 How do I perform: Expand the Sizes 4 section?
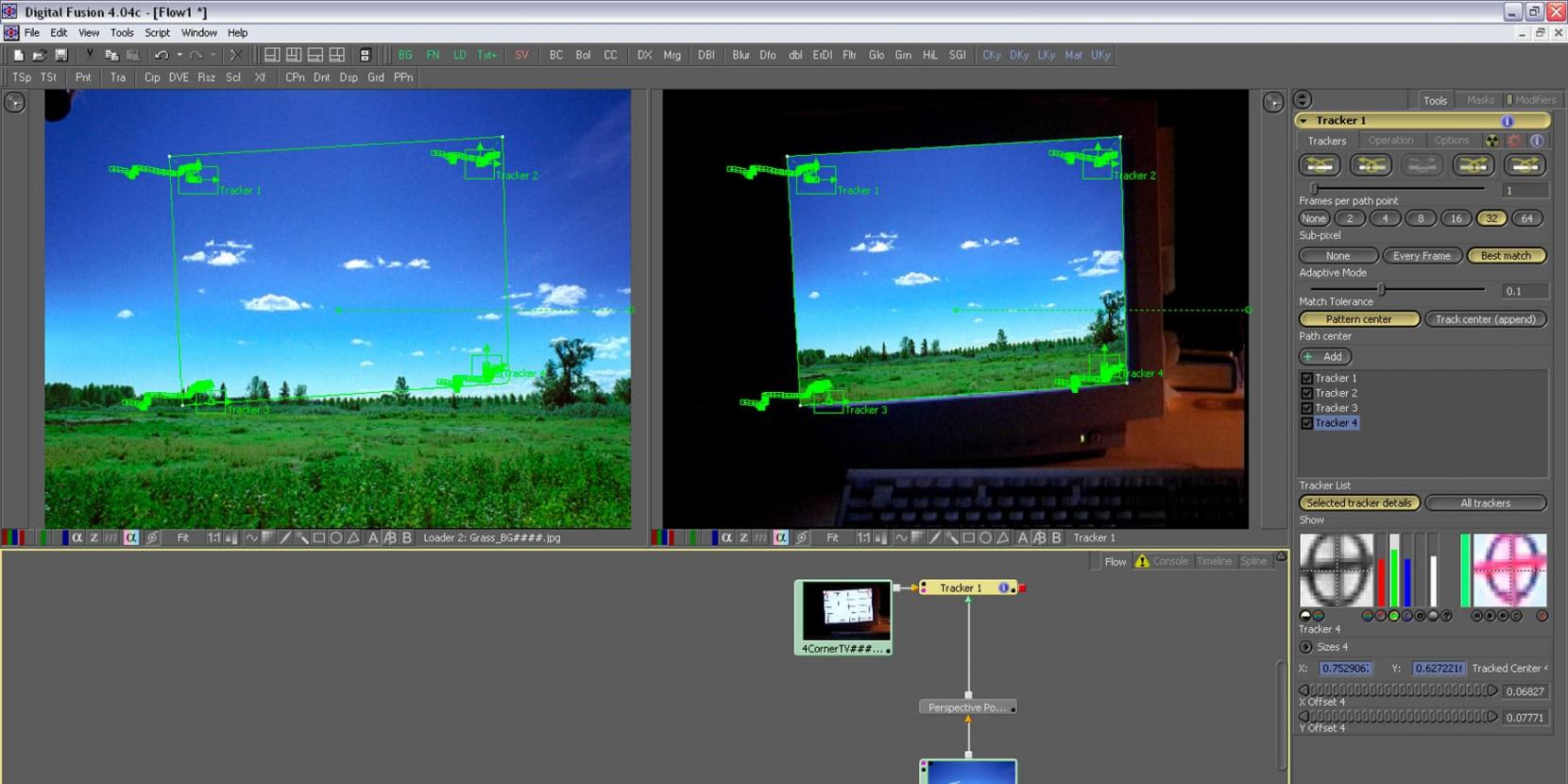coord(1306,647)
